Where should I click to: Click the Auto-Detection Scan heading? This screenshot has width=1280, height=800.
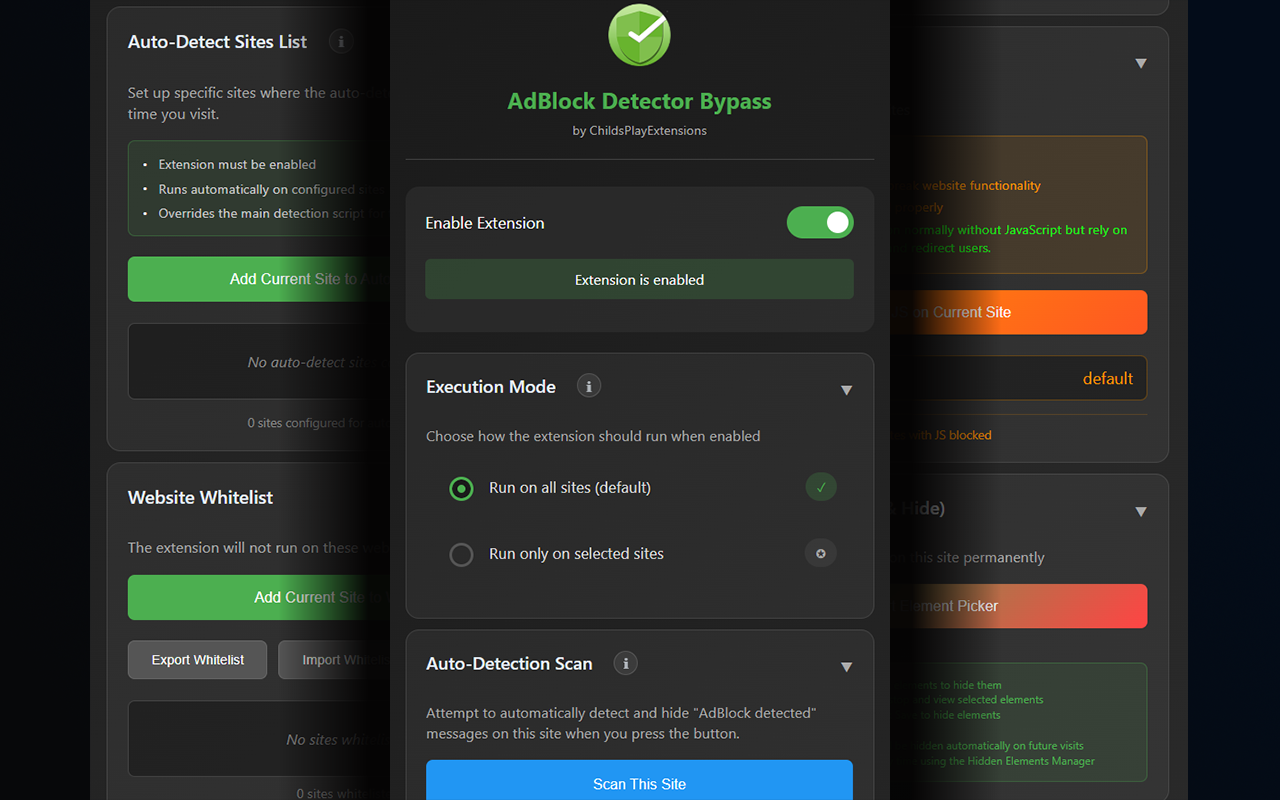(509, 664)
